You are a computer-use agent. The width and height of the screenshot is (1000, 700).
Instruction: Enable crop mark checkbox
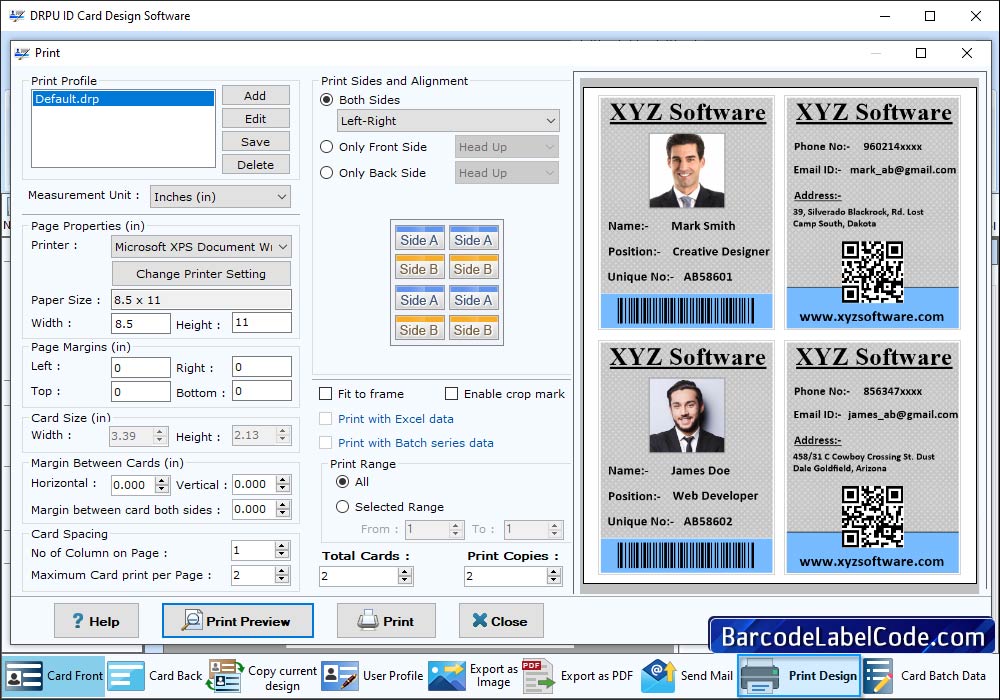(x=452, y=394)
